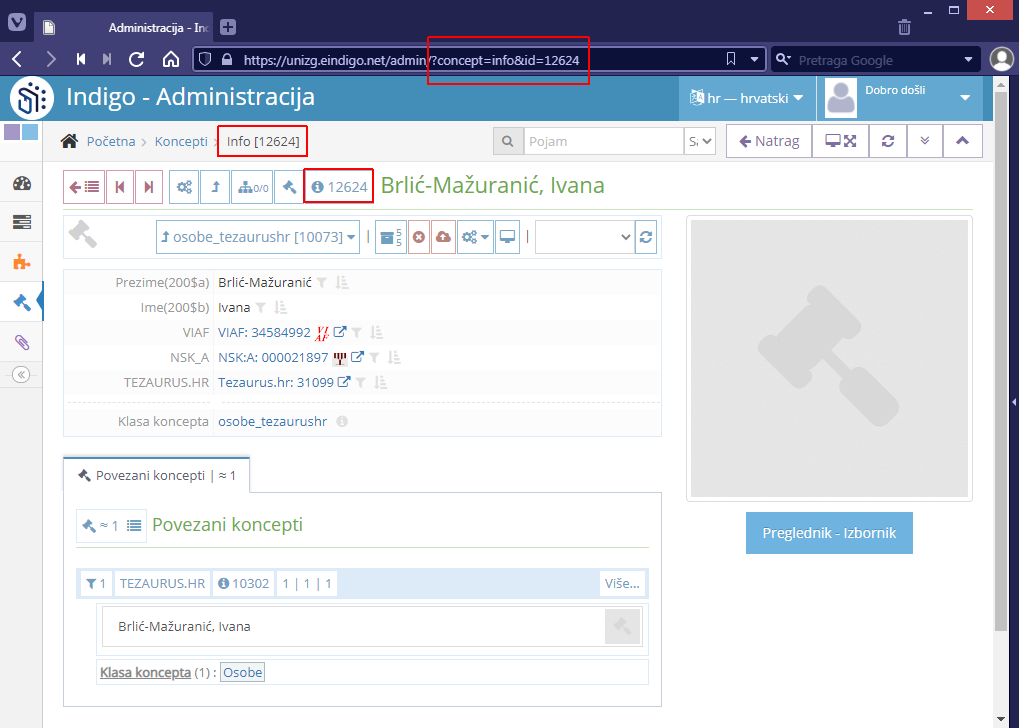
Task: Switch to the Povezani koncepti tab
Action: click(x=156, y=475)
